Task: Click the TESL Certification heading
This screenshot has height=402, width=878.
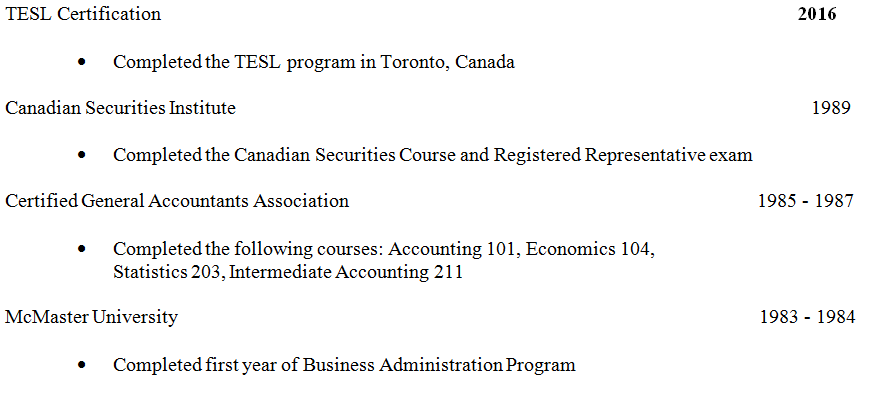Action: tap(83, 15)
